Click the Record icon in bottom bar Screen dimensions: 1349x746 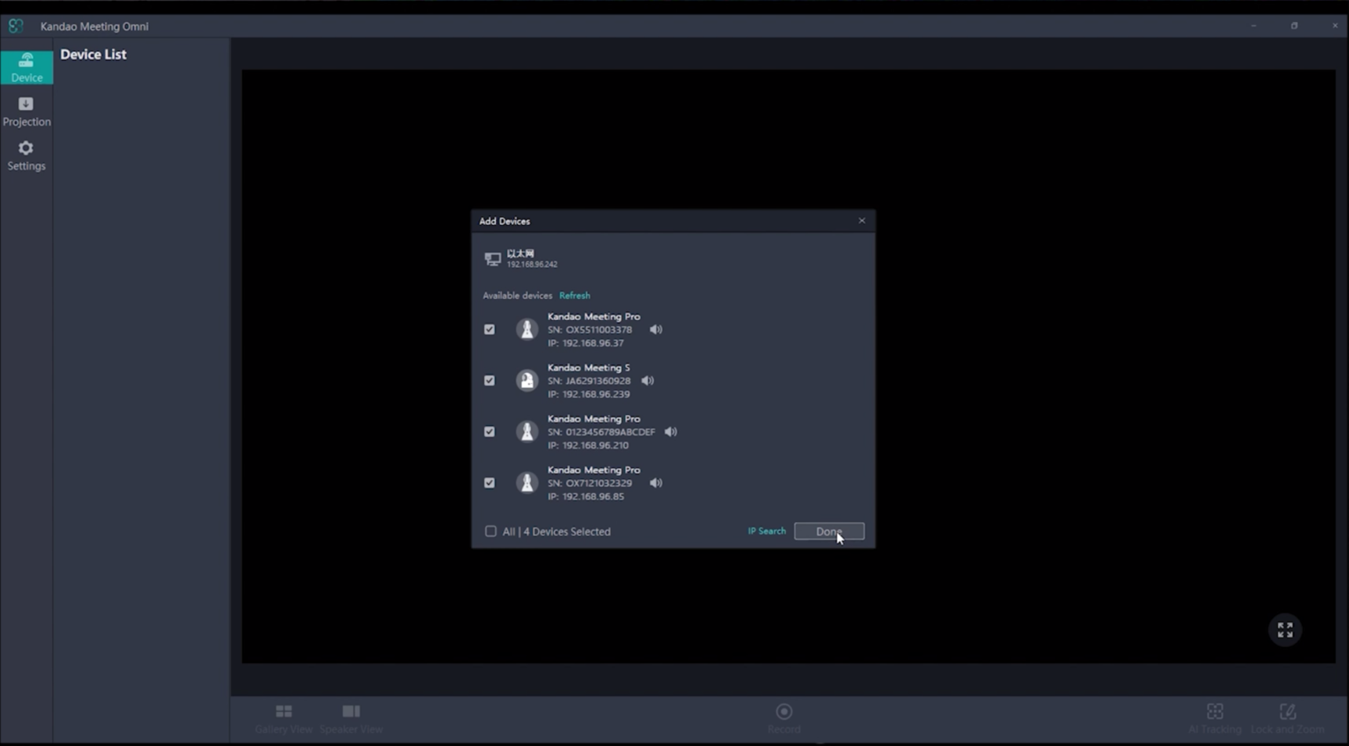point(784,712)
